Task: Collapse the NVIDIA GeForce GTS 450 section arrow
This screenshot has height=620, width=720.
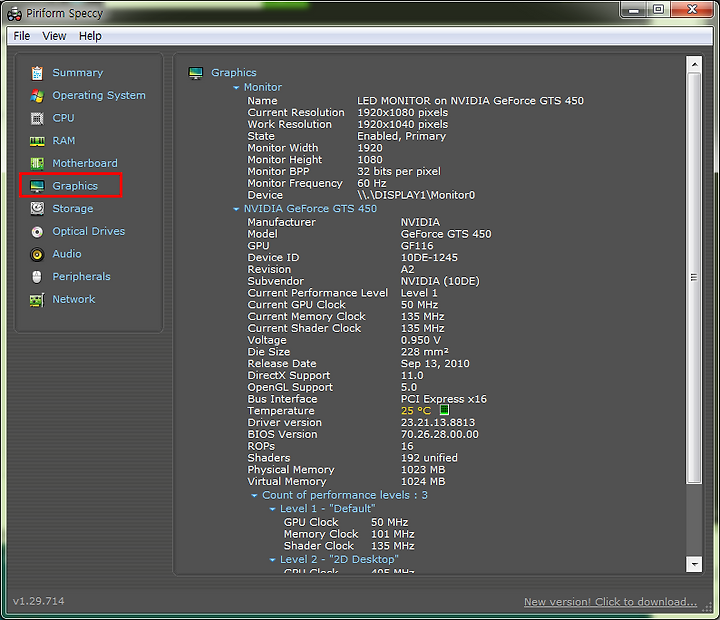Action: coord(236,209)
